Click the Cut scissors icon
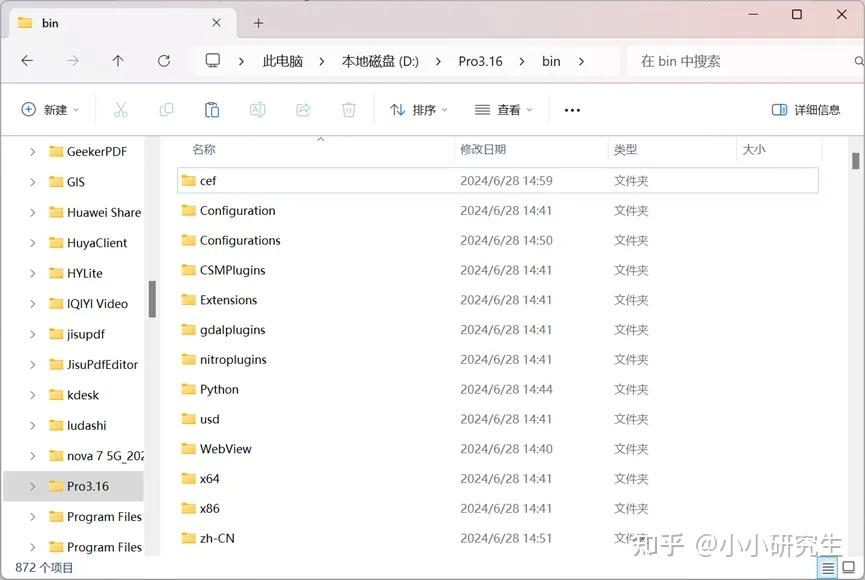This screenshot has width=865, height=580. tap(121, 110)
